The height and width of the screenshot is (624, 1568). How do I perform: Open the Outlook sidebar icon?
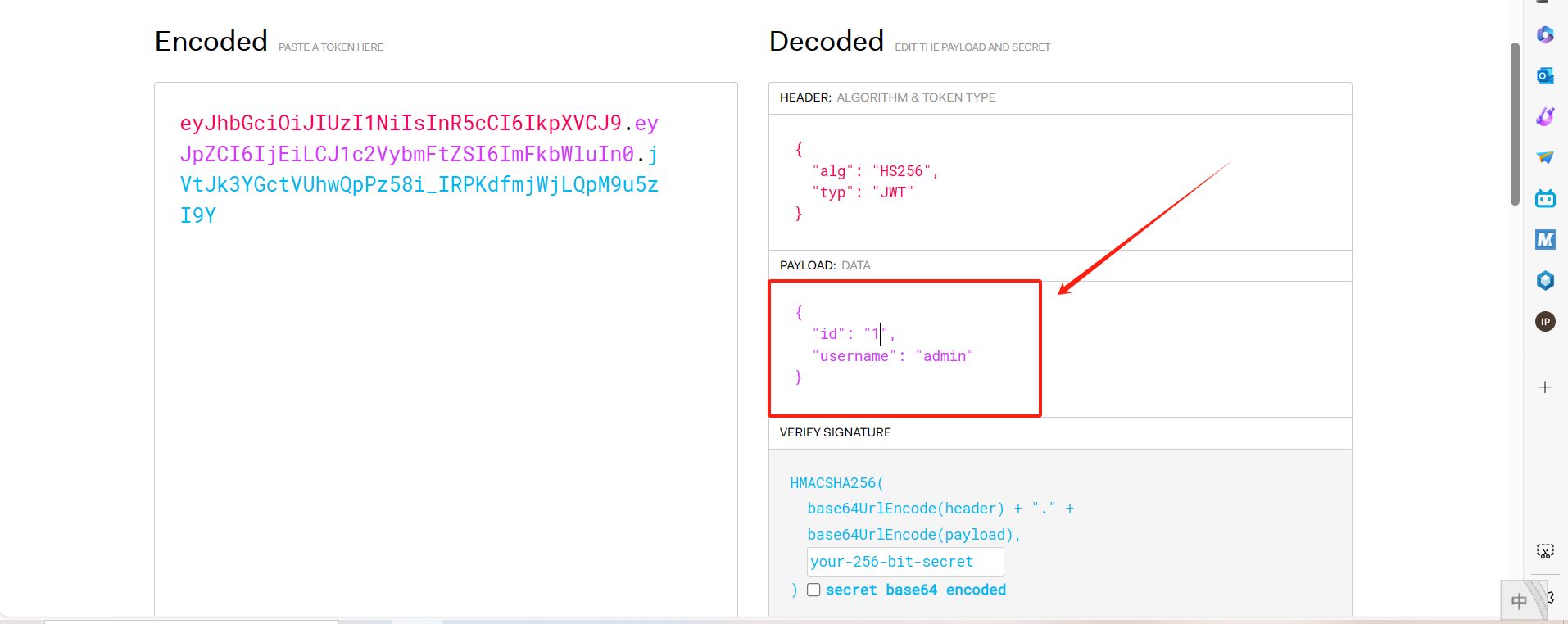(1545, 75)
